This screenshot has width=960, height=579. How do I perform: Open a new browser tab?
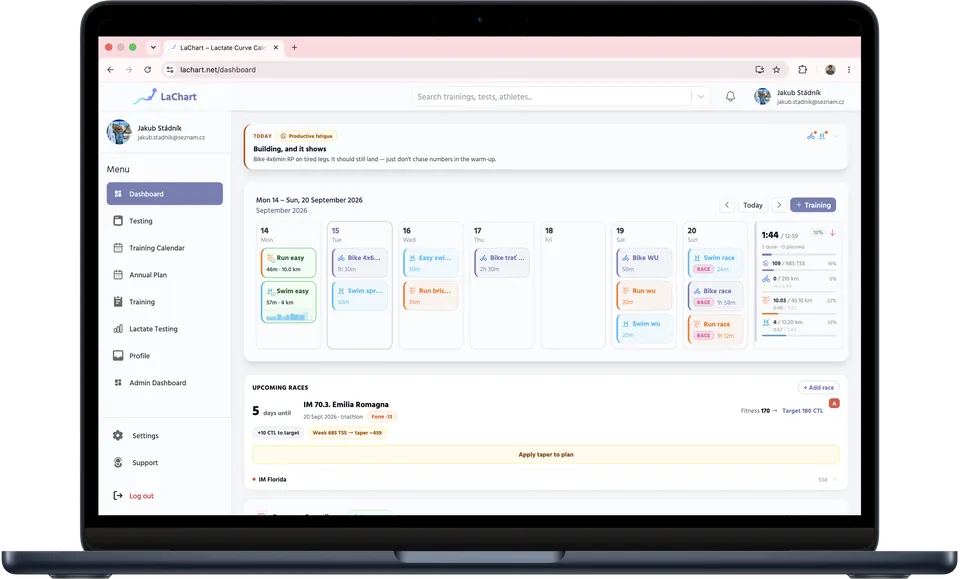point(294,47)
